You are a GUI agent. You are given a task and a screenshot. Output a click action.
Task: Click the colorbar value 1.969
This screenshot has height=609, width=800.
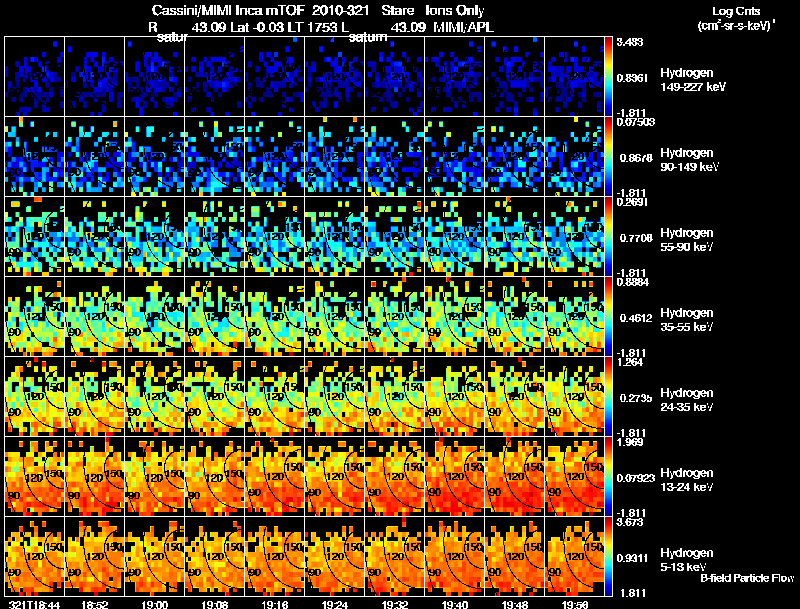[x=630, y=442]
